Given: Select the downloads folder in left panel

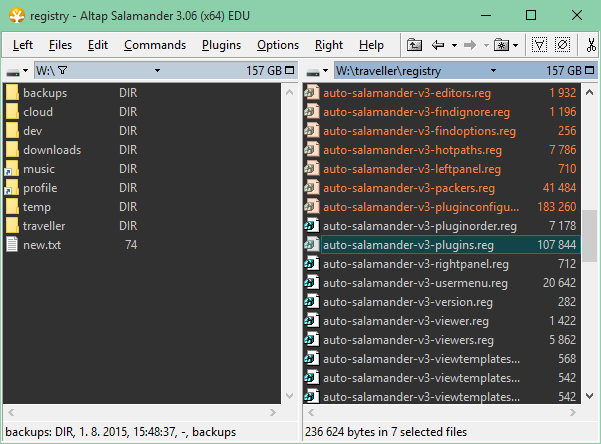Looking at the screenshot, I should click(52, 150).
